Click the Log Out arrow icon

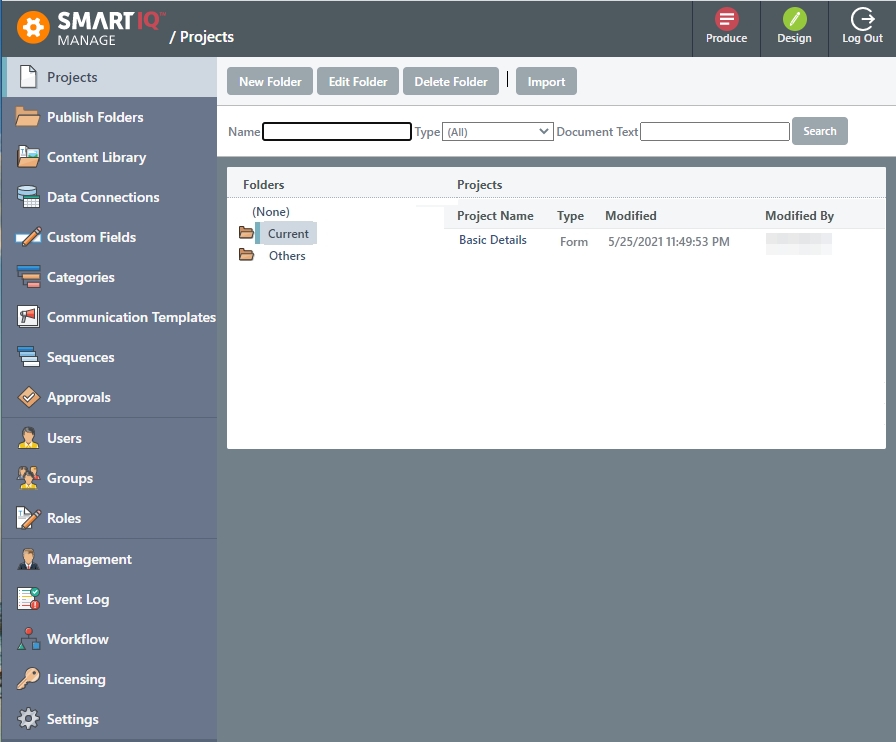[862, 19]
